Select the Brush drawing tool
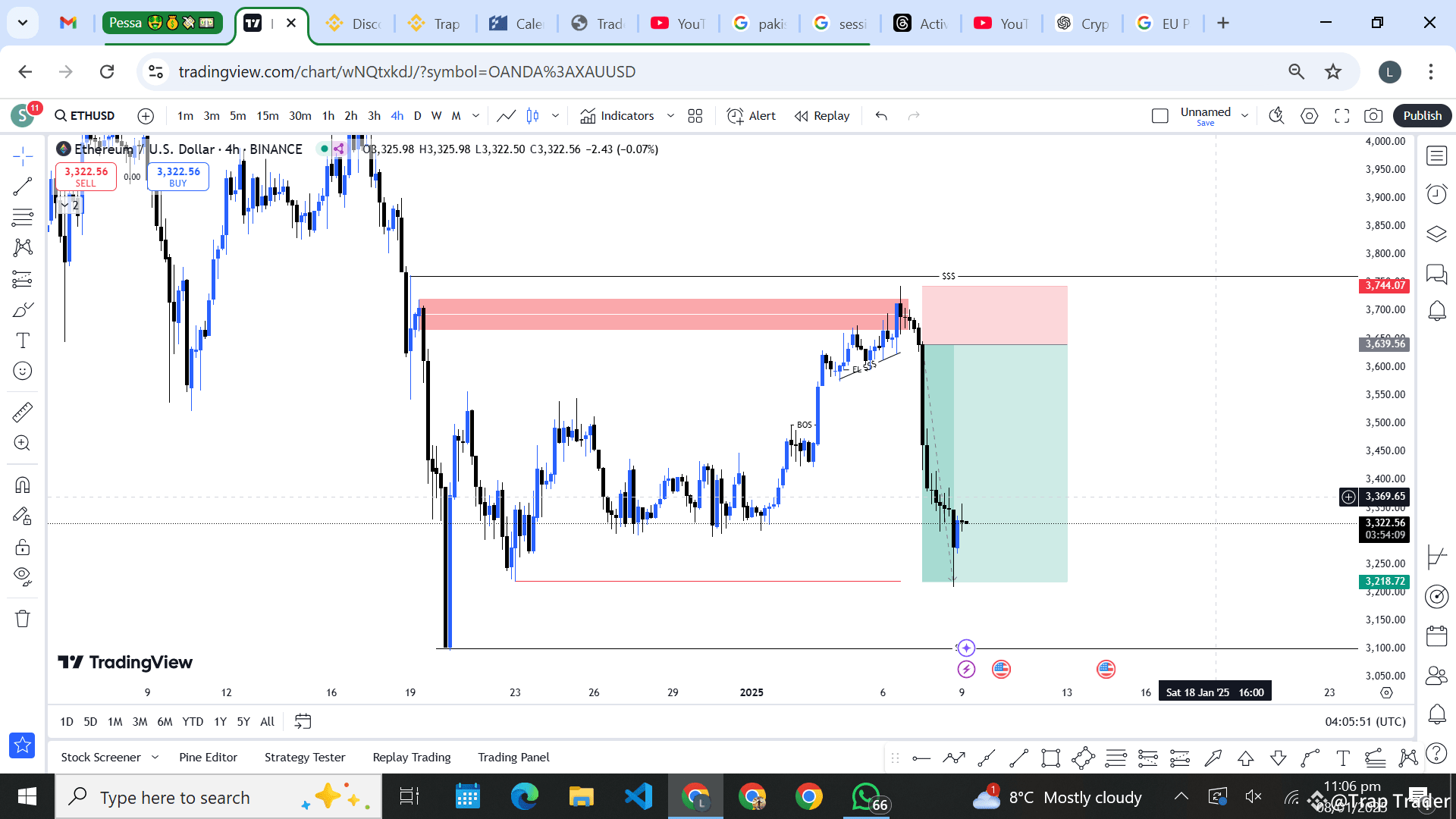The height and width of the screenshot is (819, 1456). pyautogui.click(x=22, y=310)
